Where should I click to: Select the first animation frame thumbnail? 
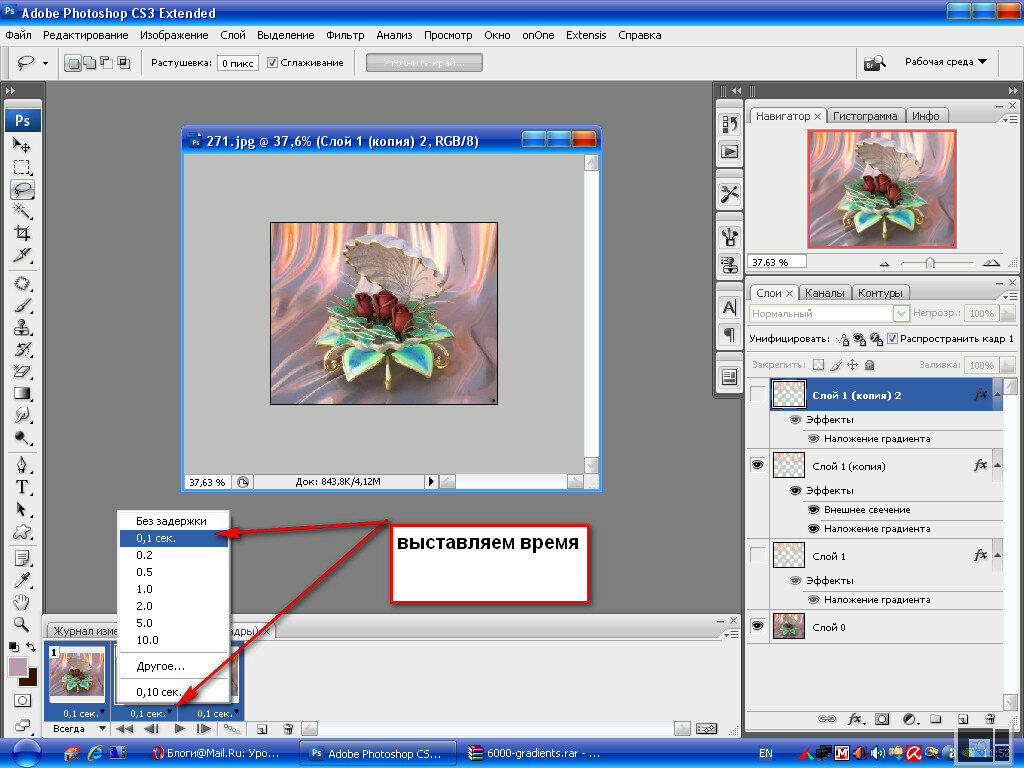[x=76, y=674]
